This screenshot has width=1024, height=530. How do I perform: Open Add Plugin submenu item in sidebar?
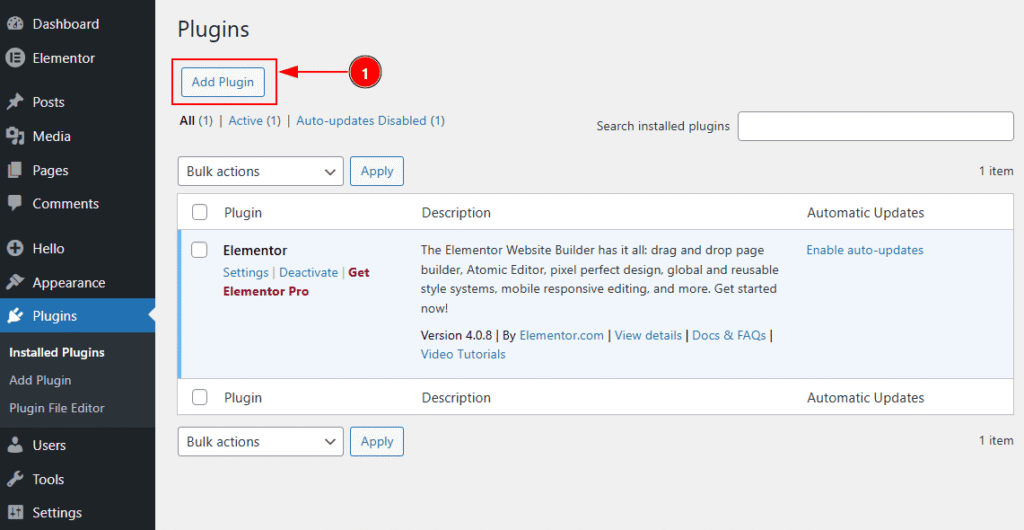tap(40, 380)
